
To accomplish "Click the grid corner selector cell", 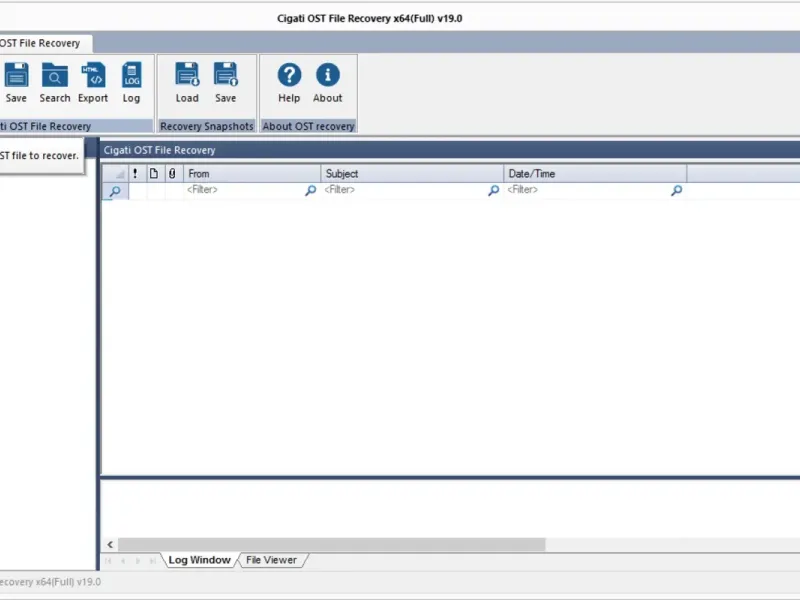I will point(115,173).
